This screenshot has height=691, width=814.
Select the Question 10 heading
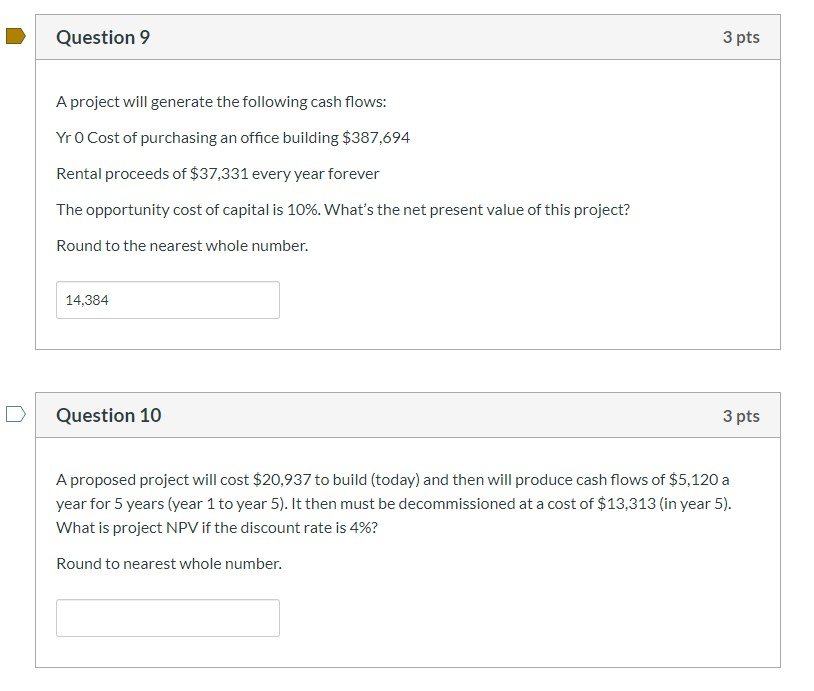tap(108, 415)
